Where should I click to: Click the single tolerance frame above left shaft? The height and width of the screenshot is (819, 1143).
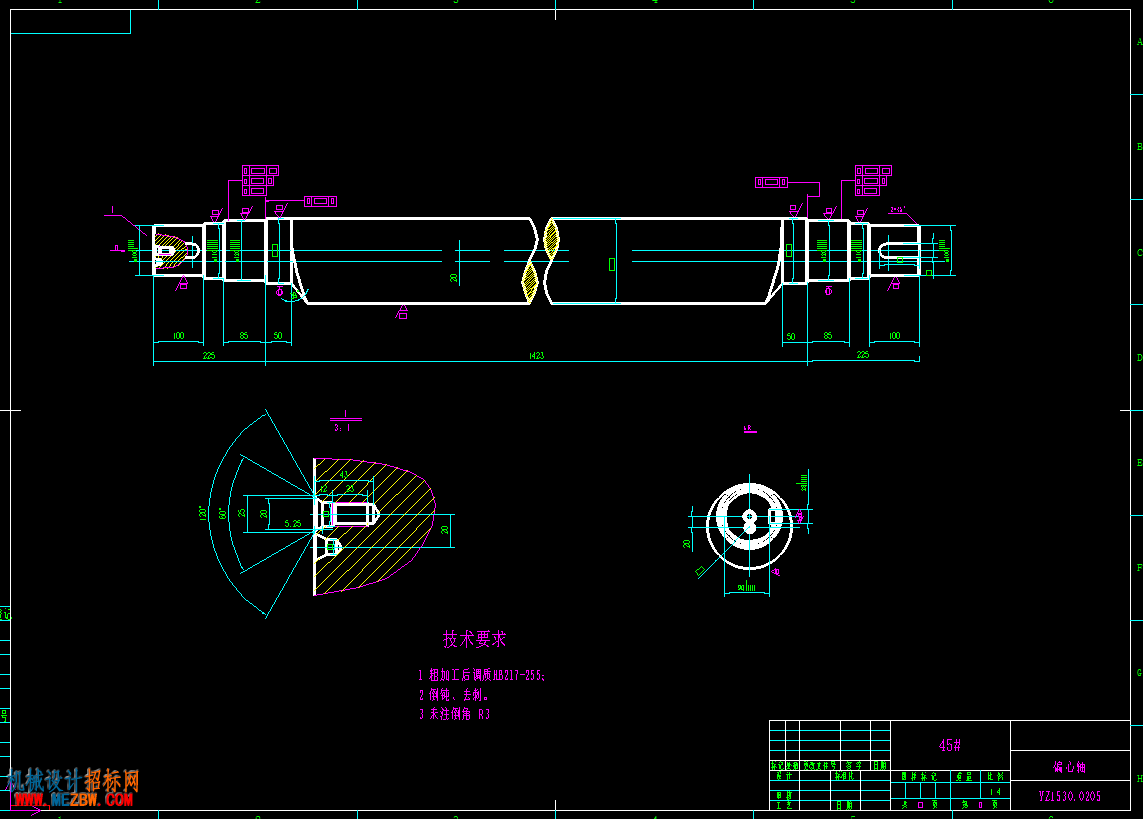(320, 201)
